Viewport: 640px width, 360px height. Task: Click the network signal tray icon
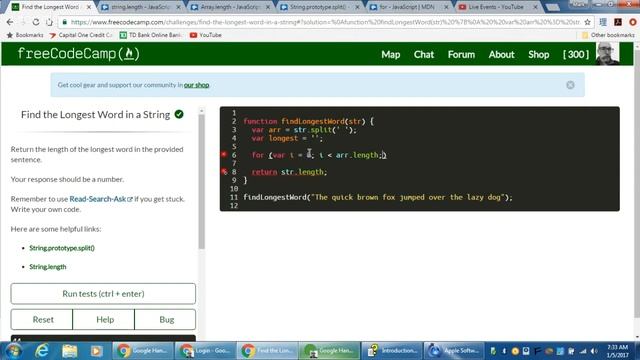tap(583, 351)
